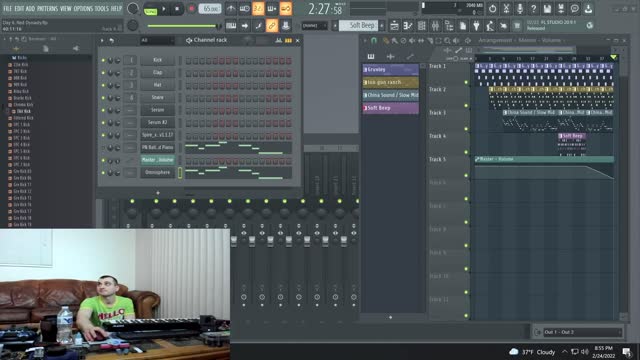
Task: Toggle the 3-2 countdown before recording
Action: pyautogui.click(x=258, y=9)
